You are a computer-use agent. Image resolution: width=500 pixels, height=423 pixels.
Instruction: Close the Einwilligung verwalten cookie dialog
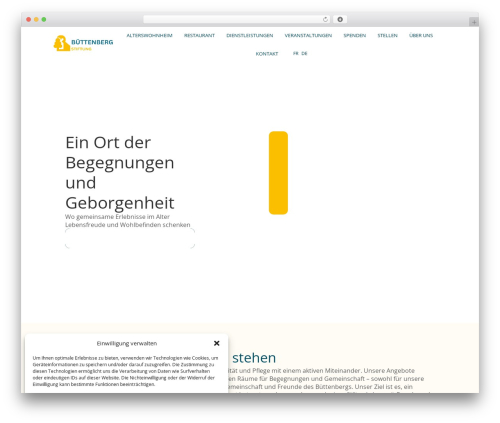pyautogui.click(x=217, y=343)
